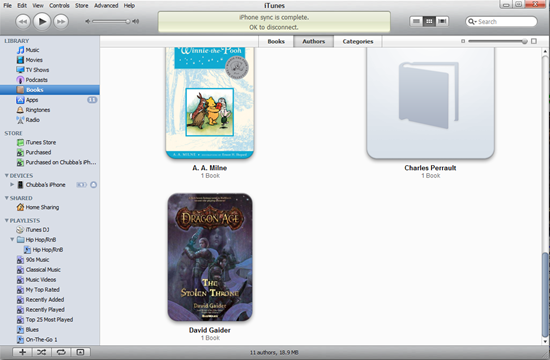550x360 pixels.
Task: Switch to Authors tab
Action: (314, 41)
